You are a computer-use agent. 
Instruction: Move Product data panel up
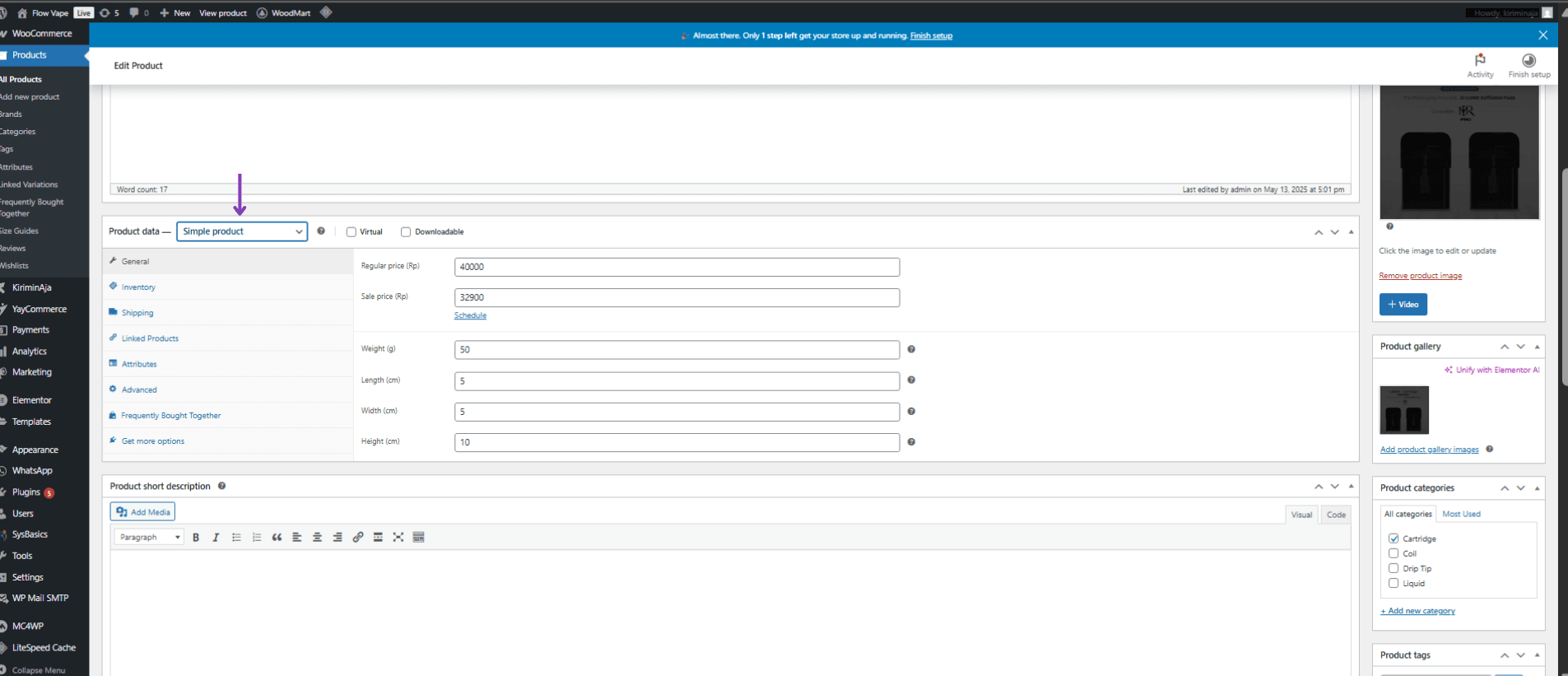click(x=1319, y=232)
